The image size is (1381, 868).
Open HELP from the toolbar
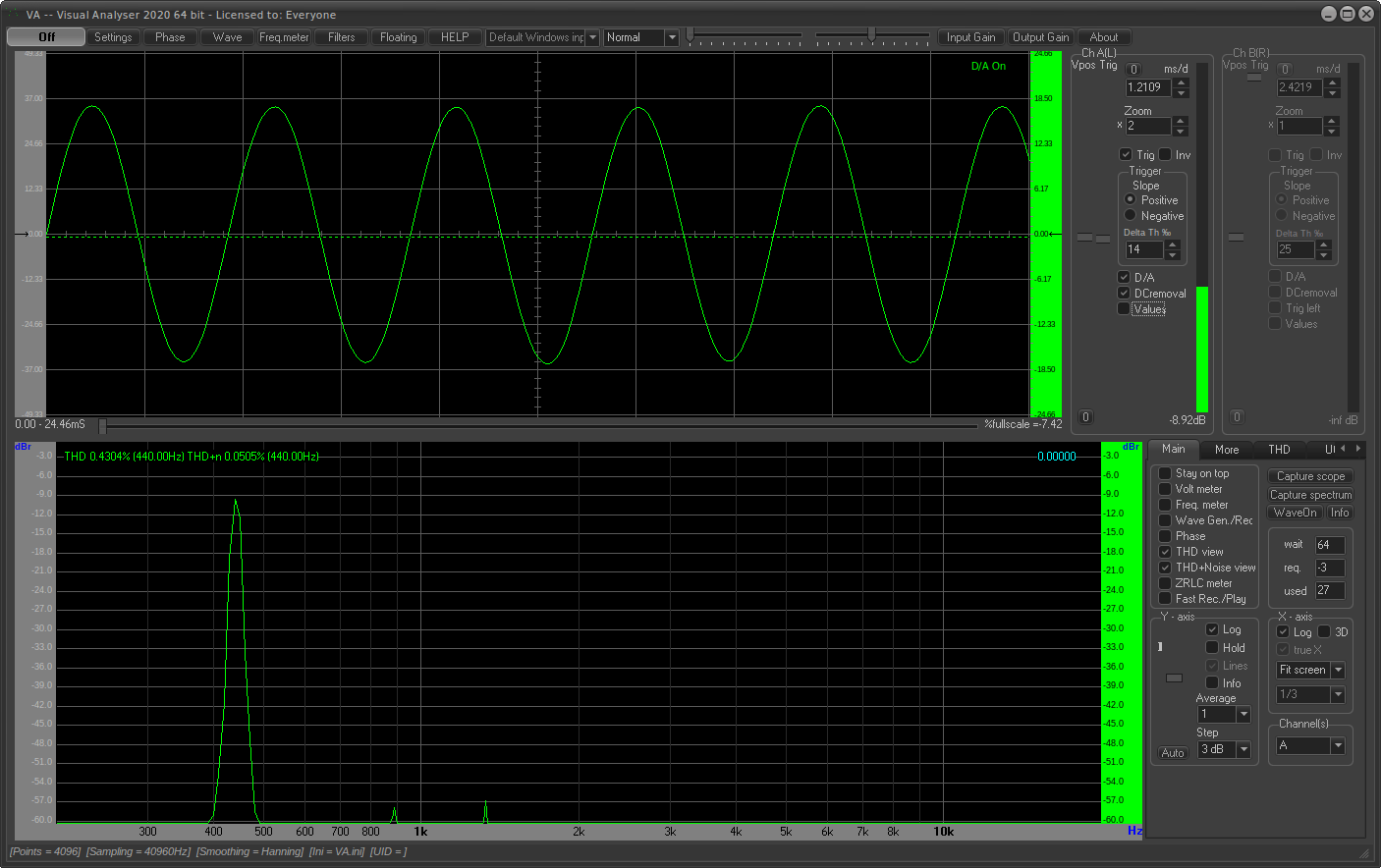pos(455,37)
